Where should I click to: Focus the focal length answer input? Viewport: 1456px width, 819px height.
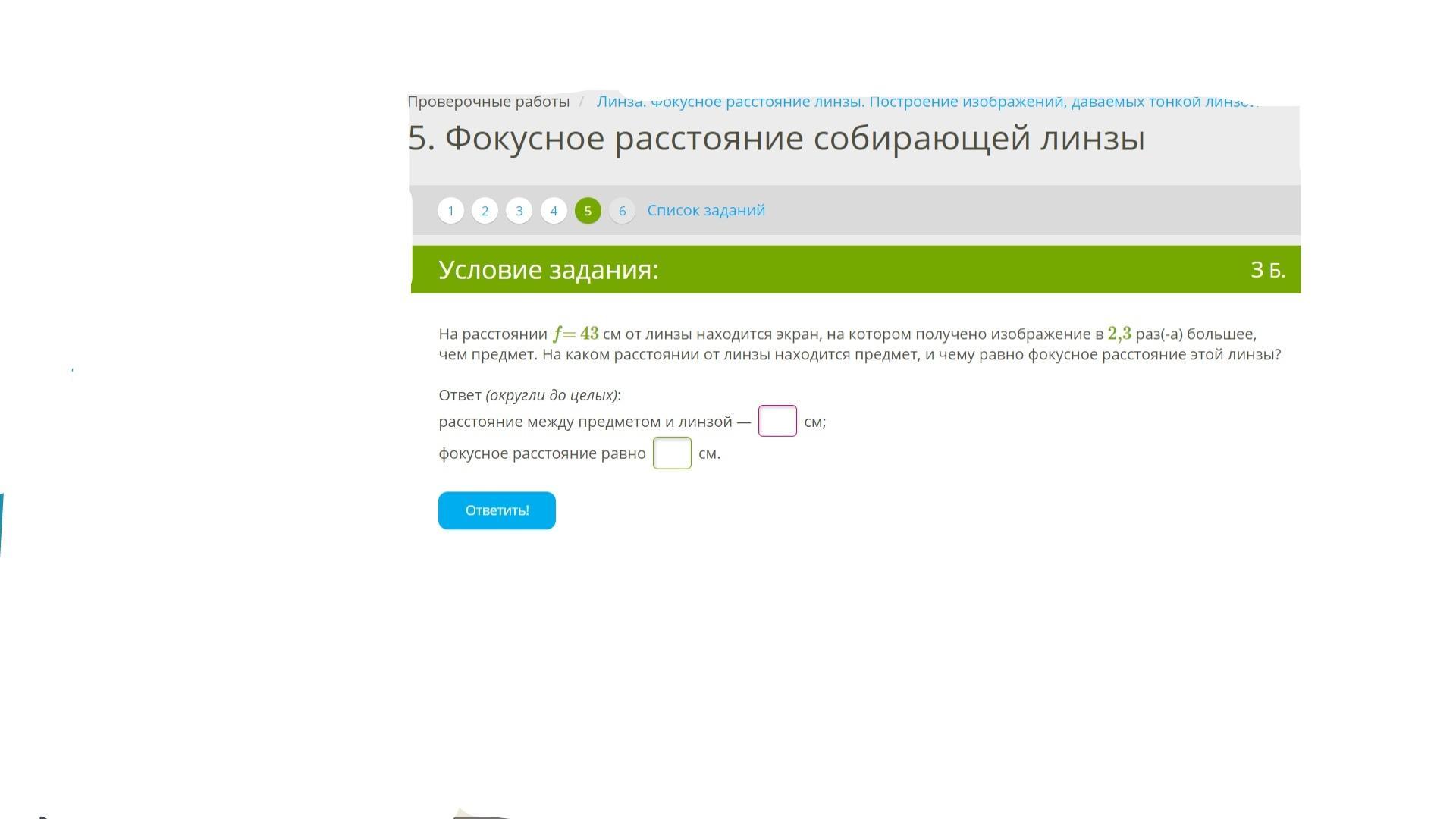672,453
